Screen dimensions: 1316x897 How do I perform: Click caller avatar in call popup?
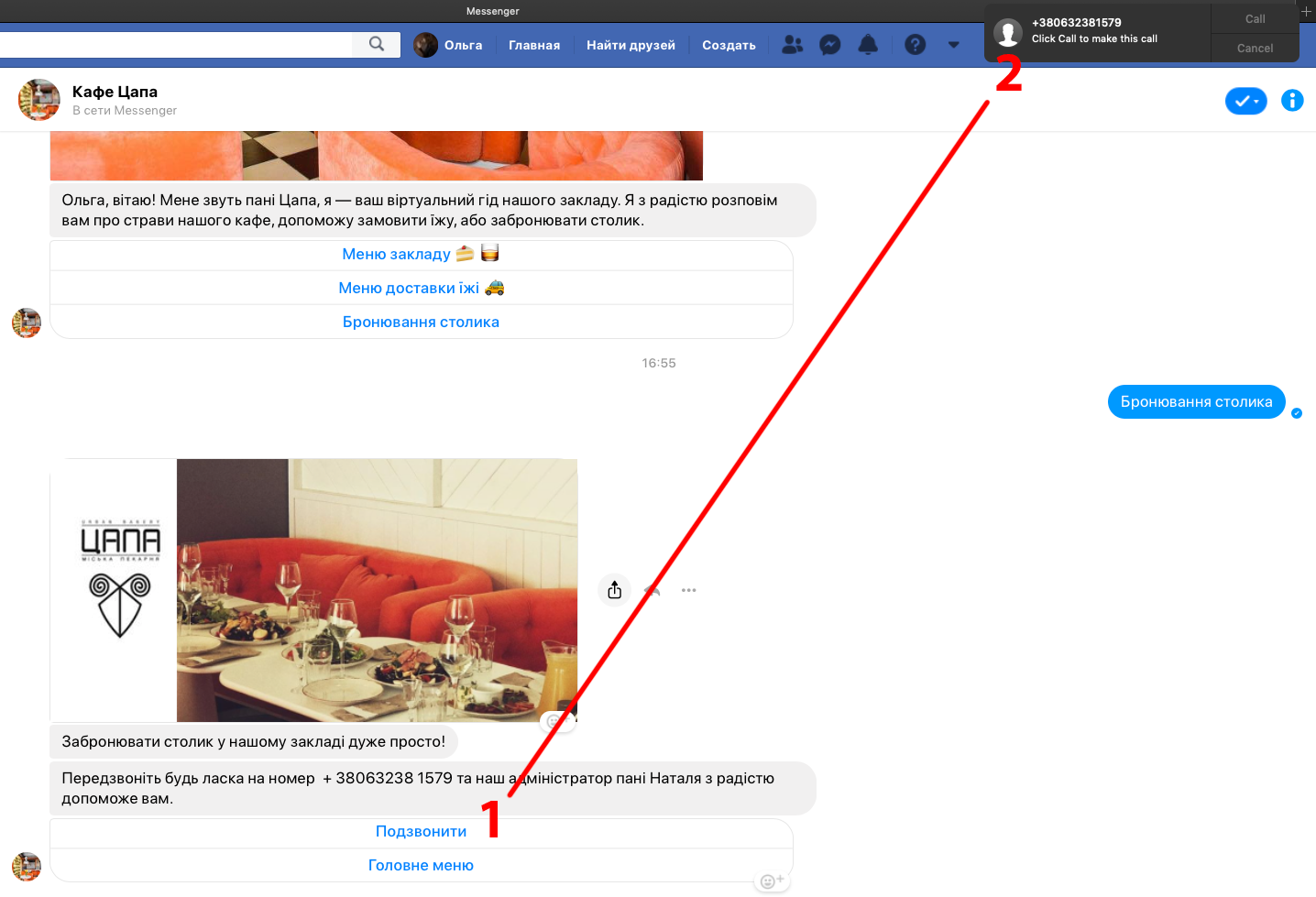(1008, 32)
